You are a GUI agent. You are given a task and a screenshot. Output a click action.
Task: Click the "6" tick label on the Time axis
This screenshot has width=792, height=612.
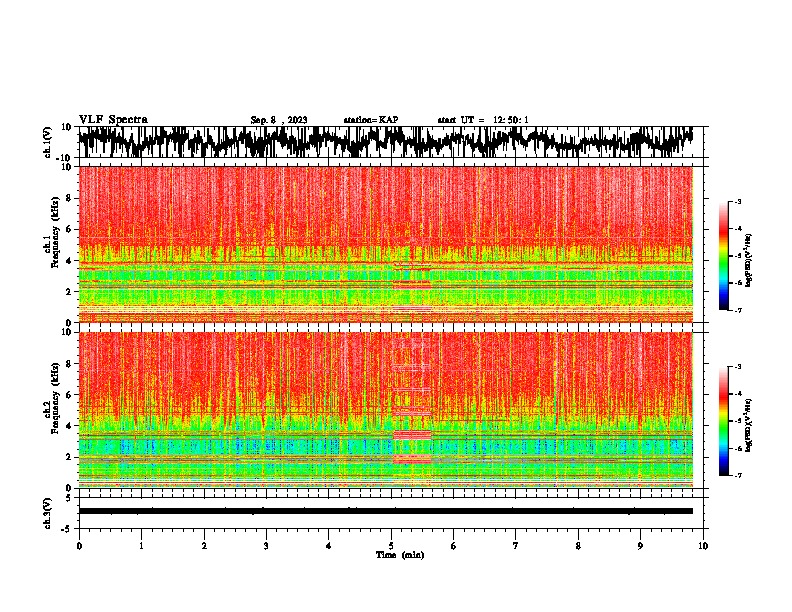tap(454, 546)
